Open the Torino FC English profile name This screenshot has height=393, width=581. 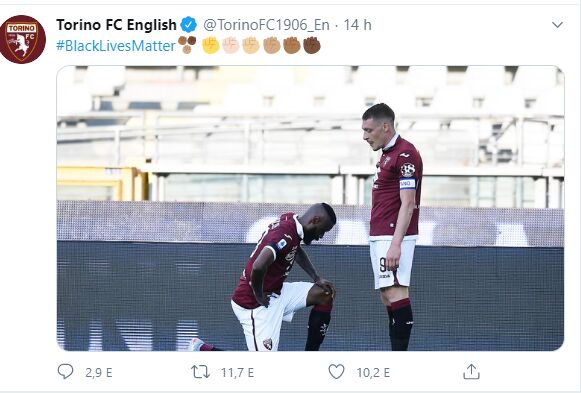(x=116, y=25)
